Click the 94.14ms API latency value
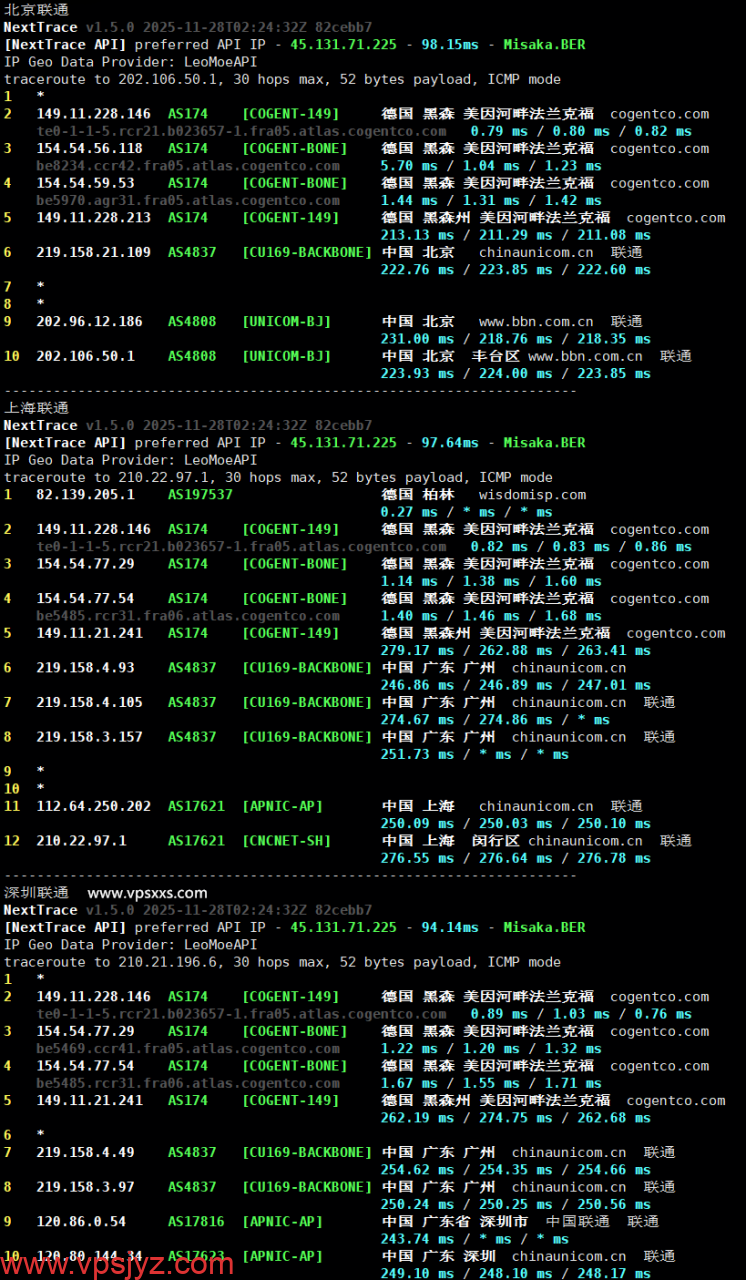The image size is (746, 1280). pos(450,928)
